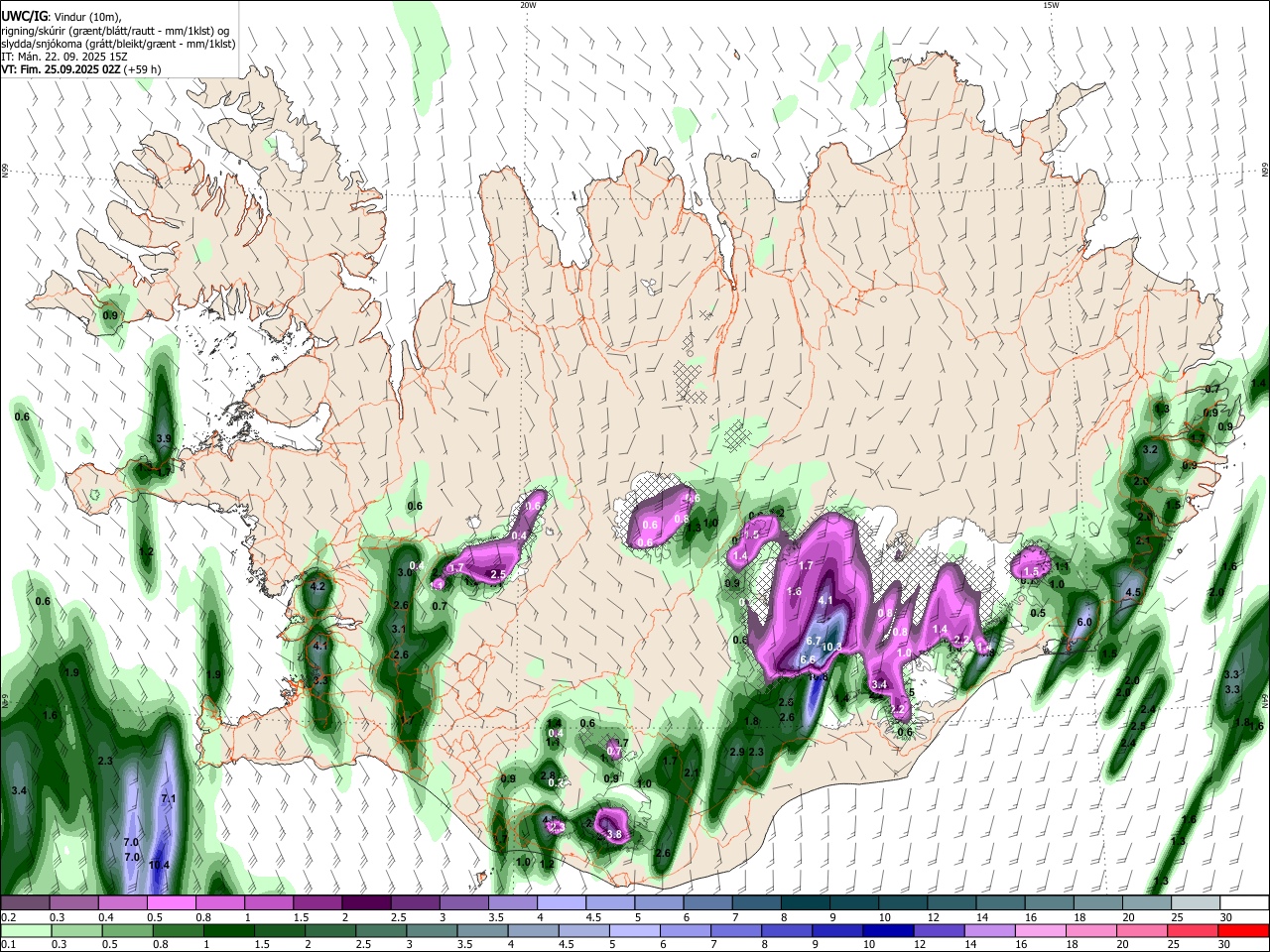Select the 'IT: Mán. 22. 09. 2025 15Z' line
Image resolution: width=1270 pixels, height=952 pixels.
[x=63, y=57]
